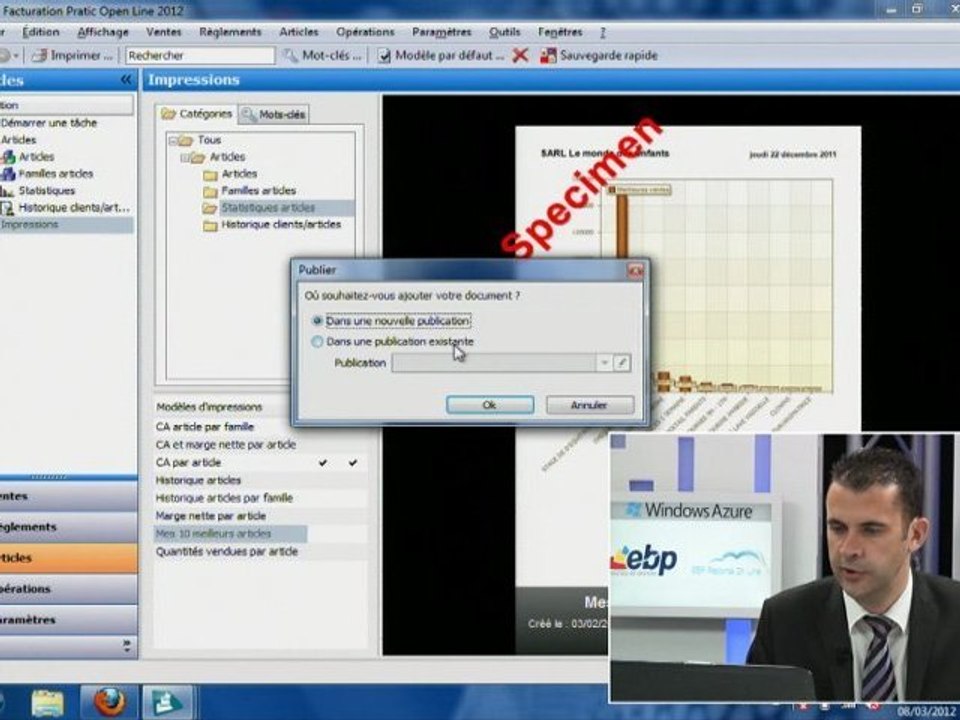Select Dans une publication existante option

tap(317, 342)
